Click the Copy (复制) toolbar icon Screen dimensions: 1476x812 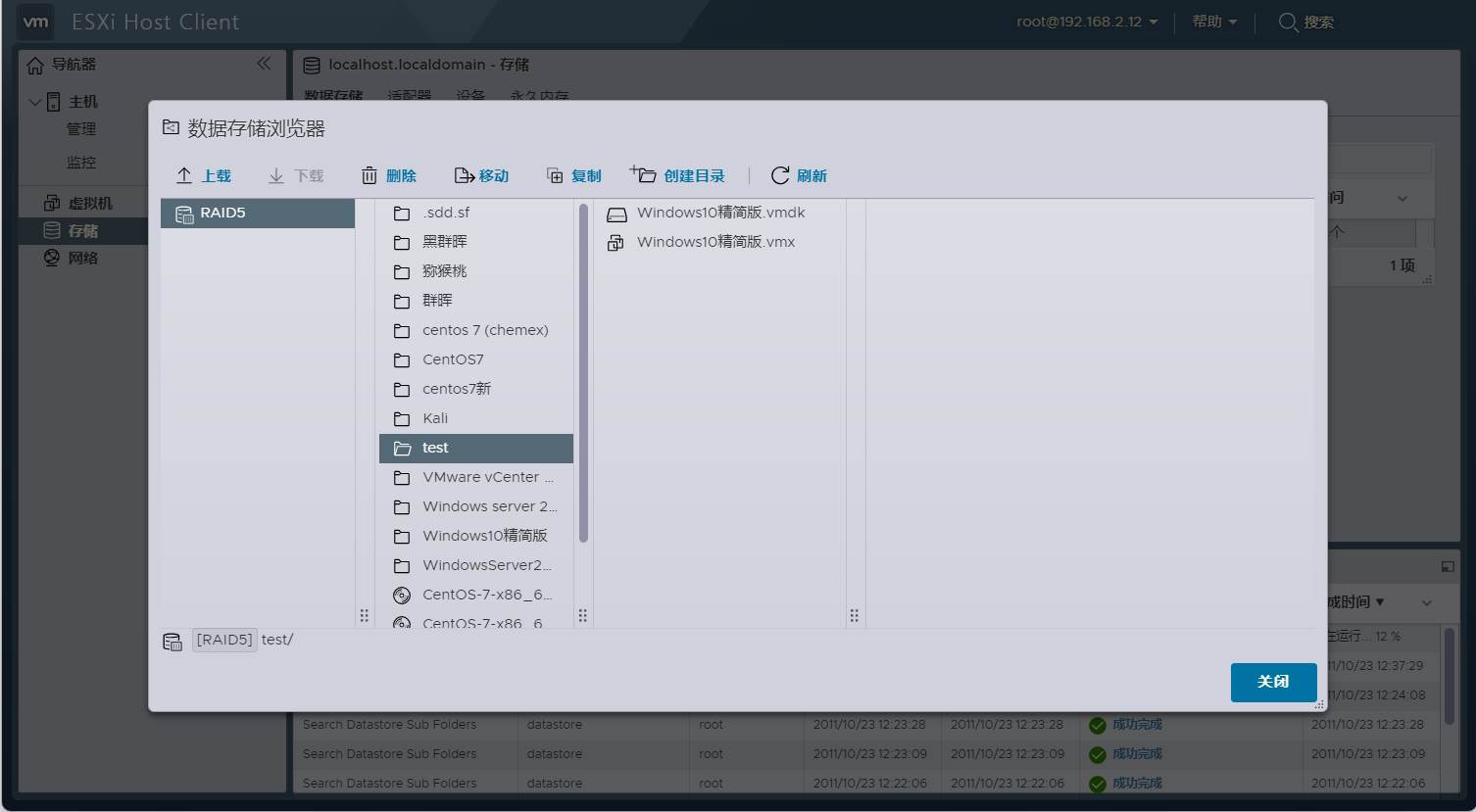(x=555, y=175)
